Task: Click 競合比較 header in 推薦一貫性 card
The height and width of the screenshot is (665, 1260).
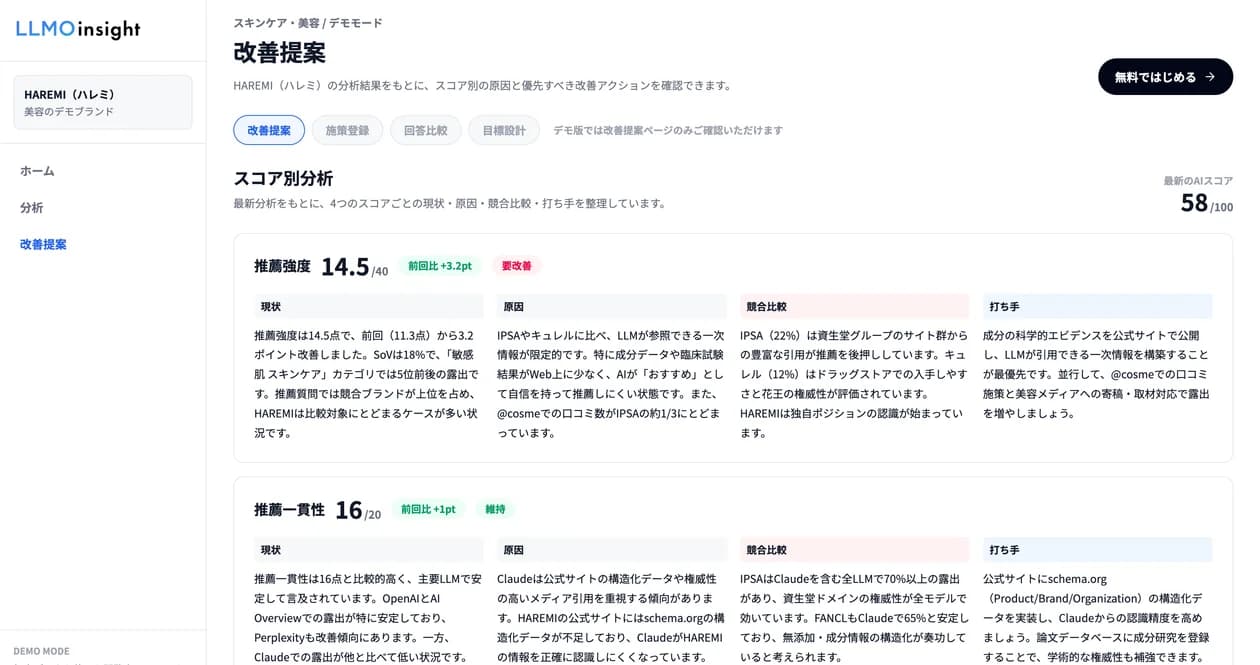Action: (x=855, y=550)
